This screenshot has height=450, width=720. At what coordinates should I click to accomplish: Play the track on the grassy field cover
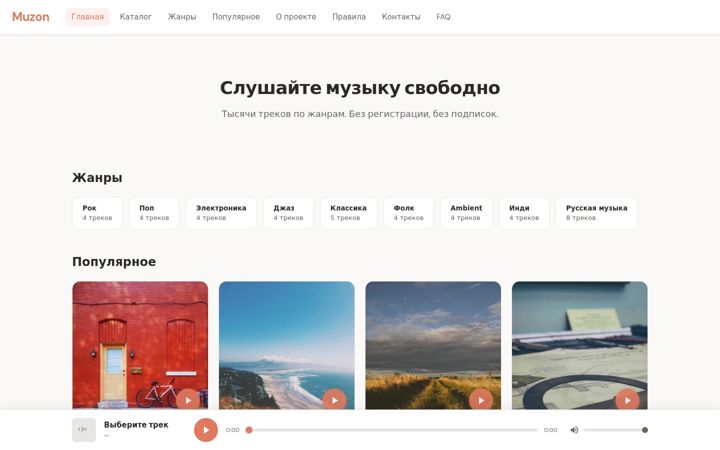coord(481,400)
